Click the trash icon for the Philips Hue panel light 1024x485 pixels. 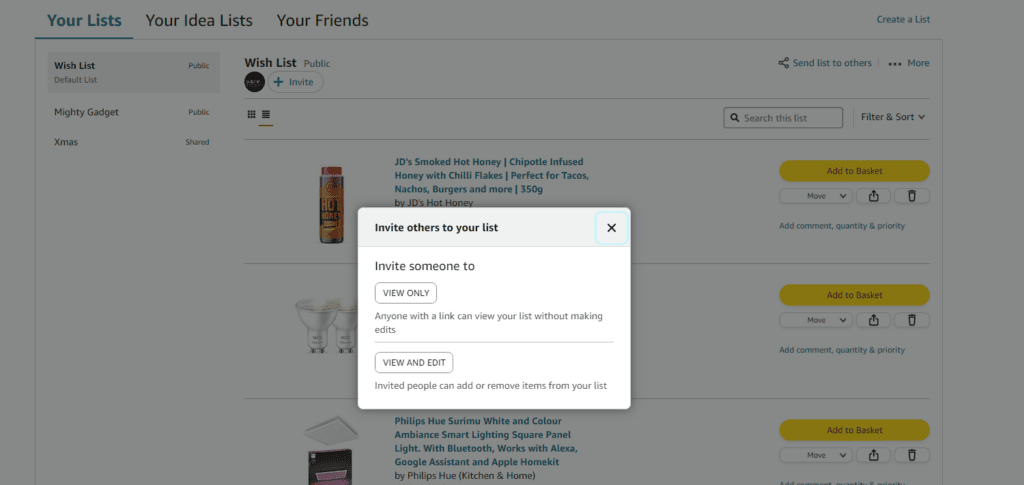(x=912, y=455)
